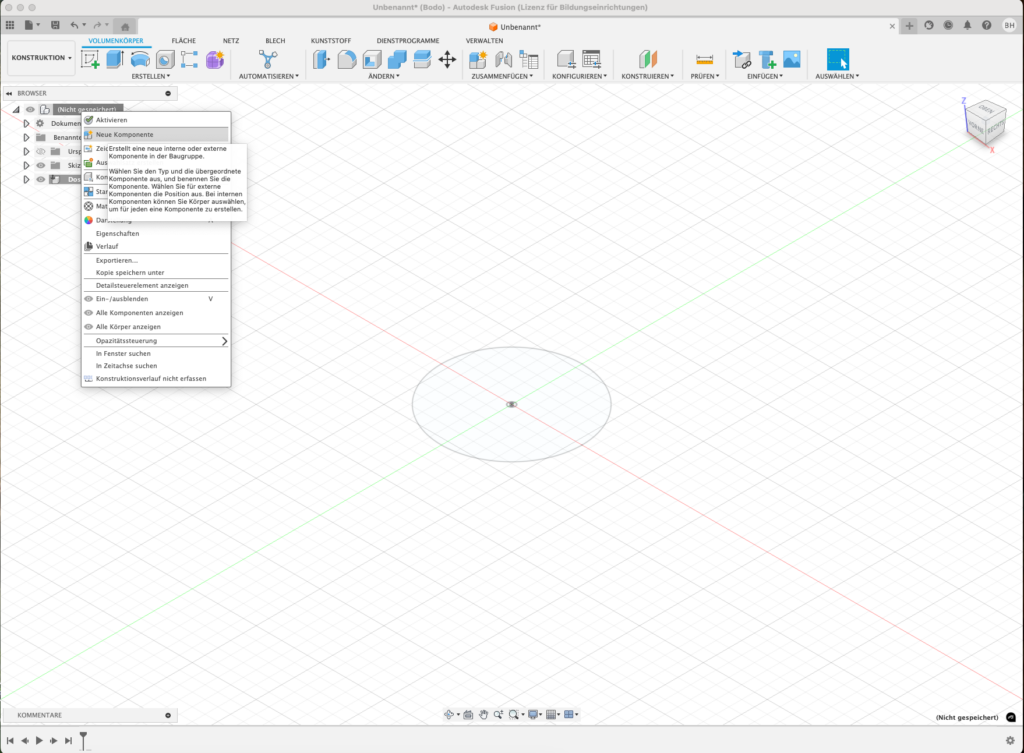
Task: Click 'Exportieren...' in the context menu
Action: coord(117,260)
